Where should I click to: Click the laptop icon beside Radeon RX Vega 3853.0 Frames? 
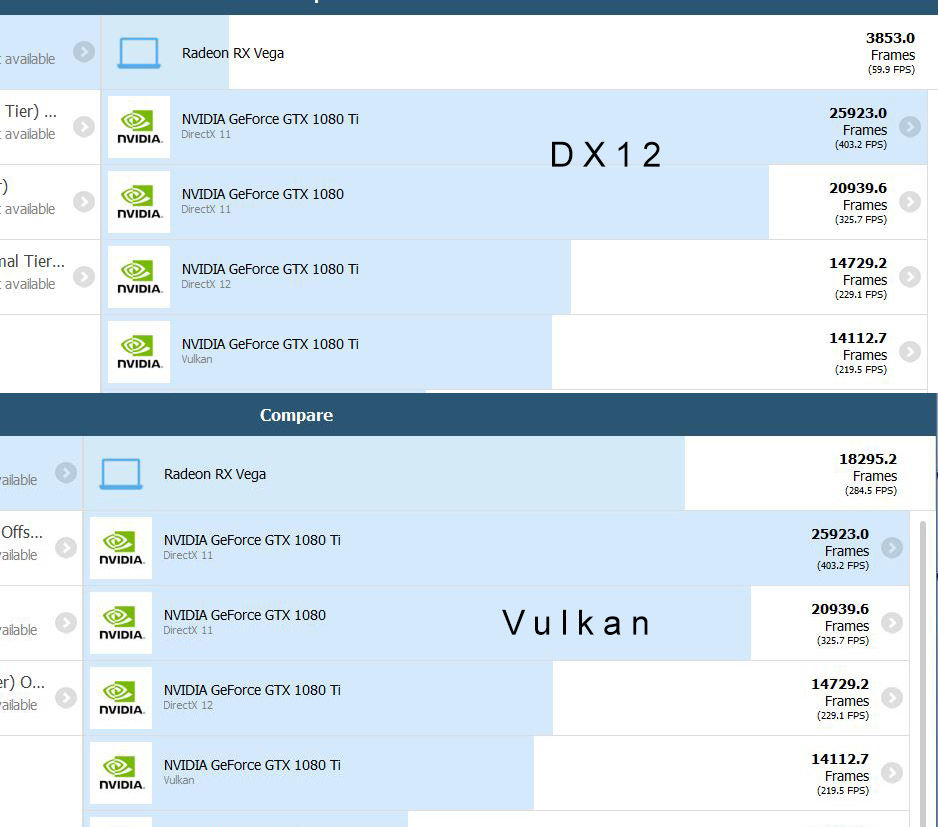click(x=139, y=53)
